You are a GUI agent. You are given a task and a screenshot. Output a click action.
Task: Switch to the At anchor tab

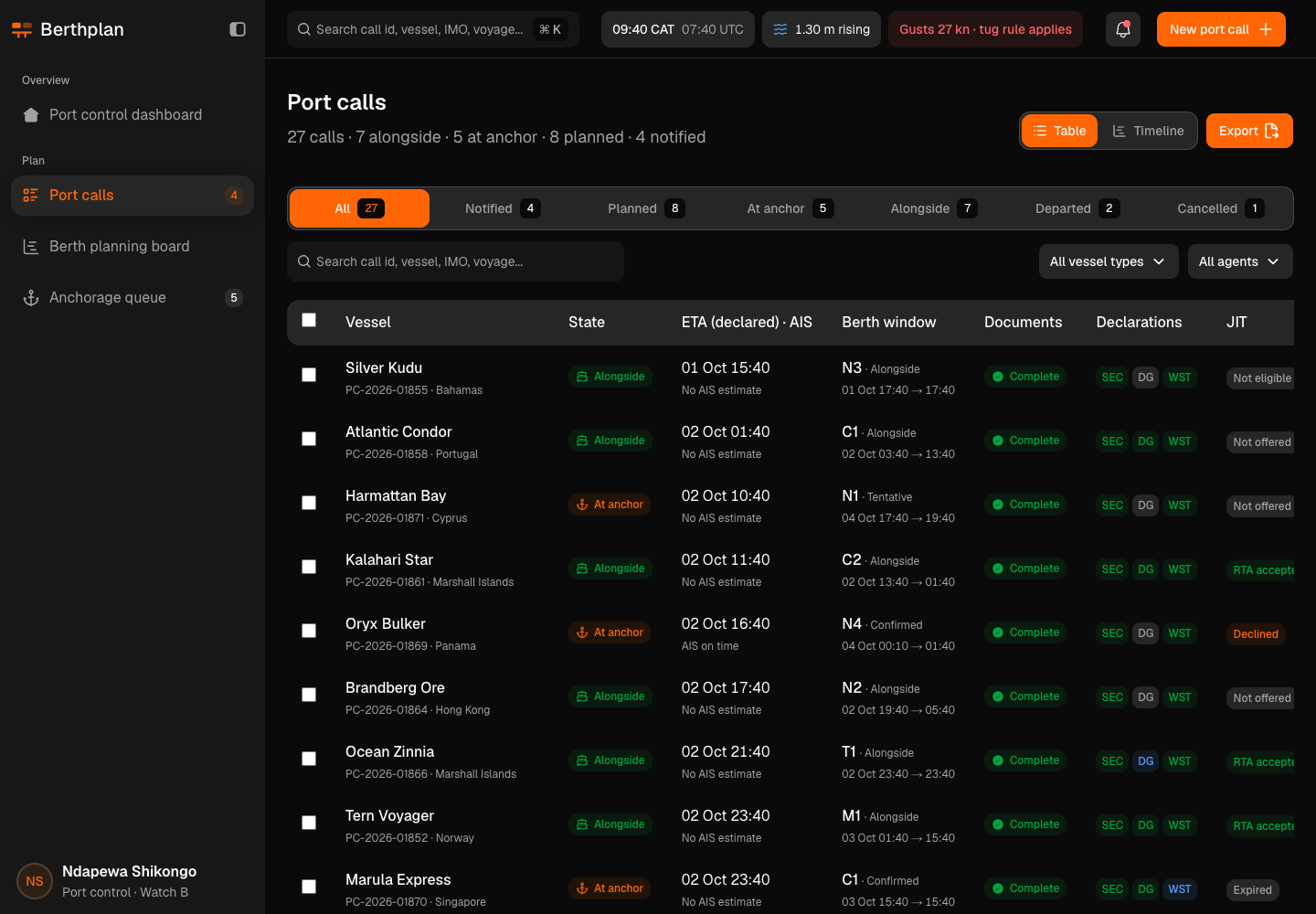[x=790, y=208]
